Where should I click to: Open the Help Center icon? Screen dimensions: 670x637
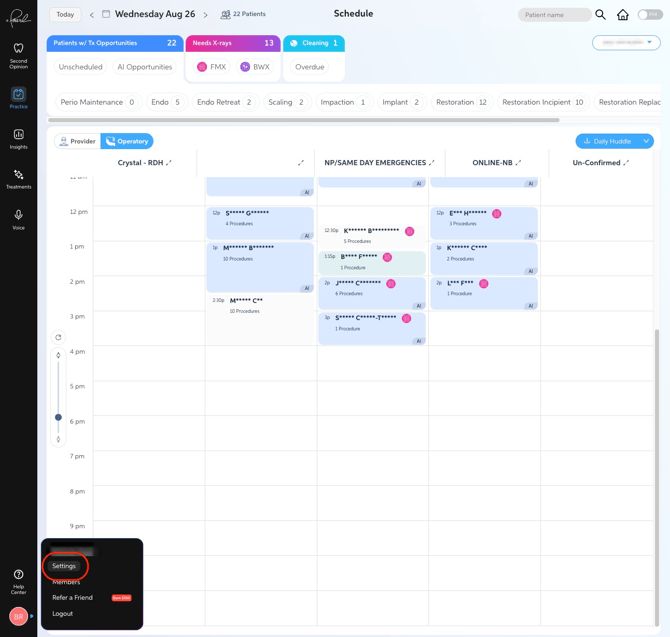(18, 575)
